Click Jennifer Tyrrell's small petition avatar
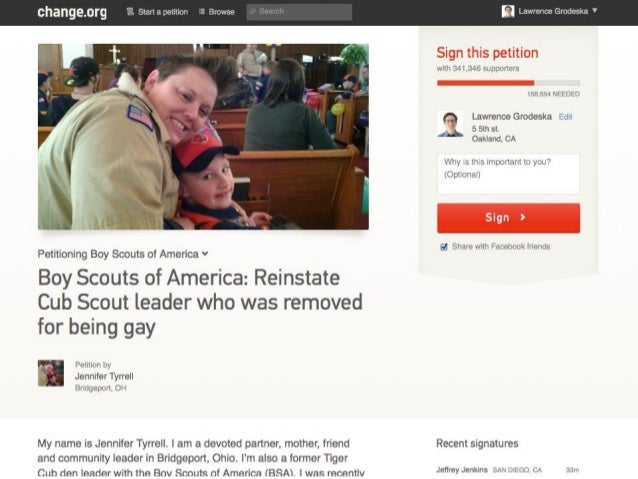 51,373
